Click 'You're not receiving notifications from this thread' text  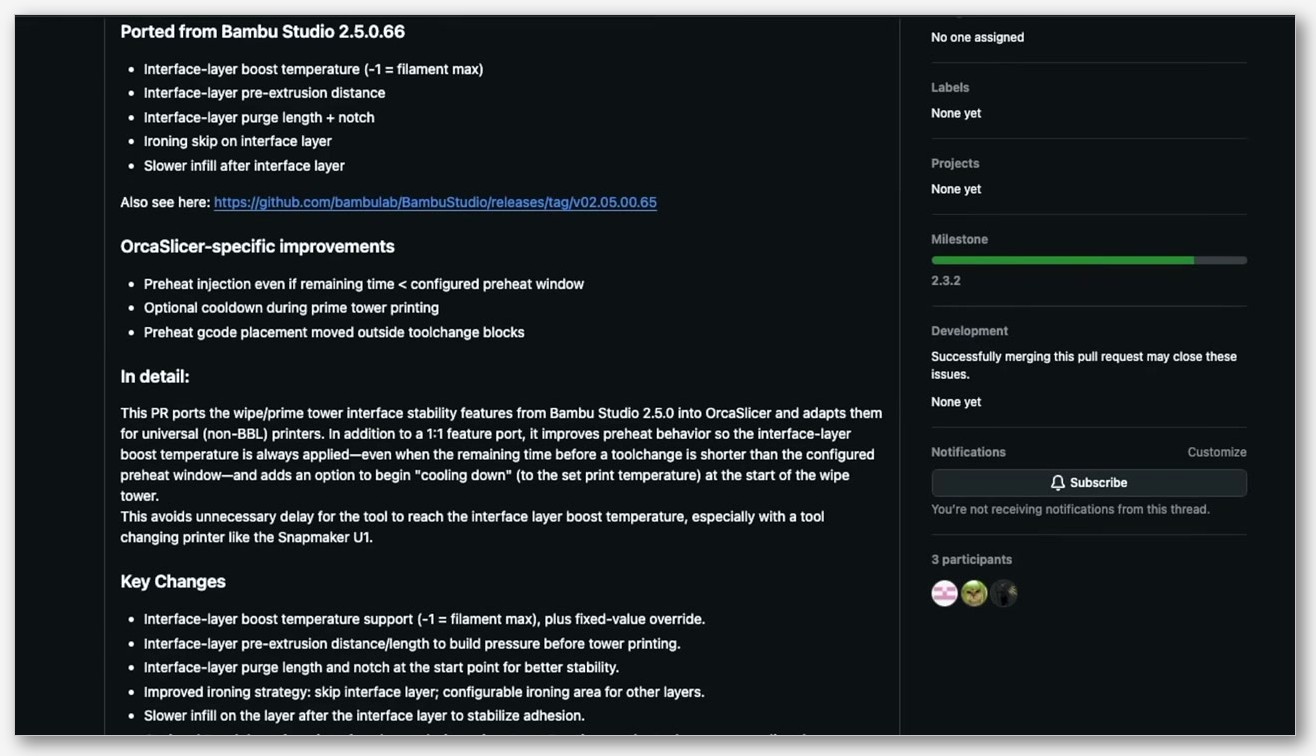point(1070,510)
